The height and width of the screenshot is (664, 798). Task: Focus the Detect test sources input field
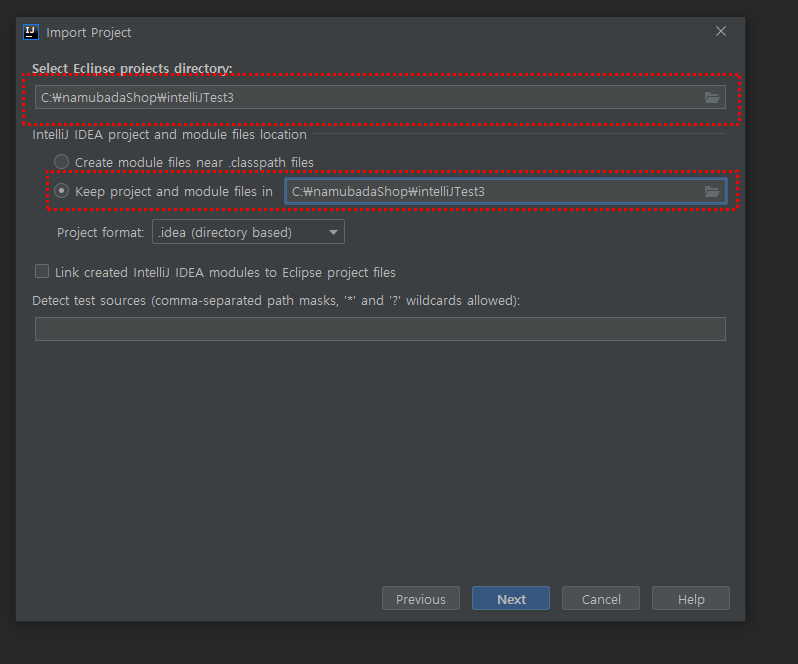(x=380, y=329)
